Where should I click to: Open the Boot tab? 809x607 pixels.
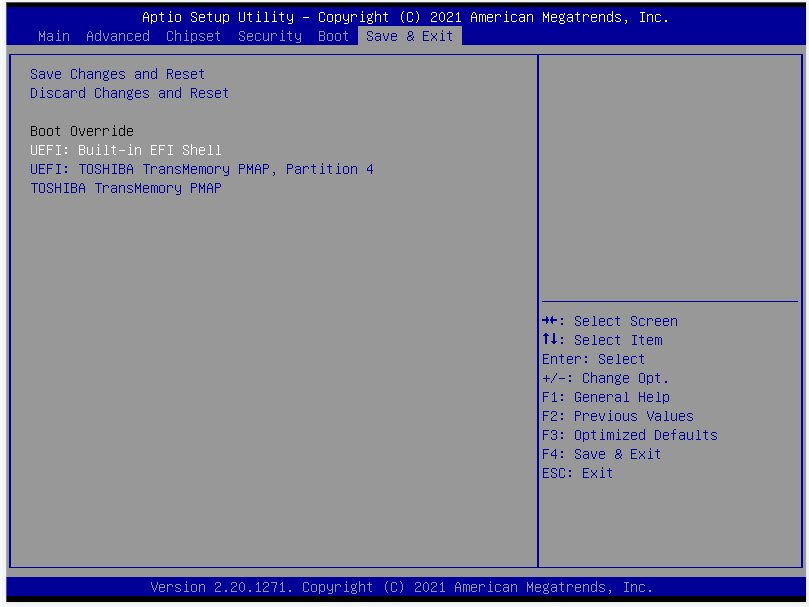point(333,36)
